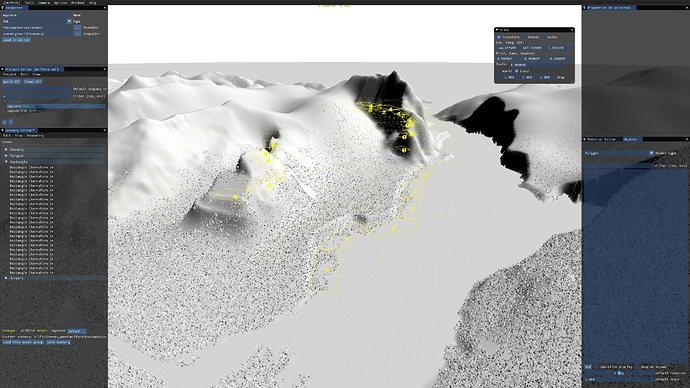Viewport: 690px width, 388px height.
Task: Click the Build All button
Action: 11,81
